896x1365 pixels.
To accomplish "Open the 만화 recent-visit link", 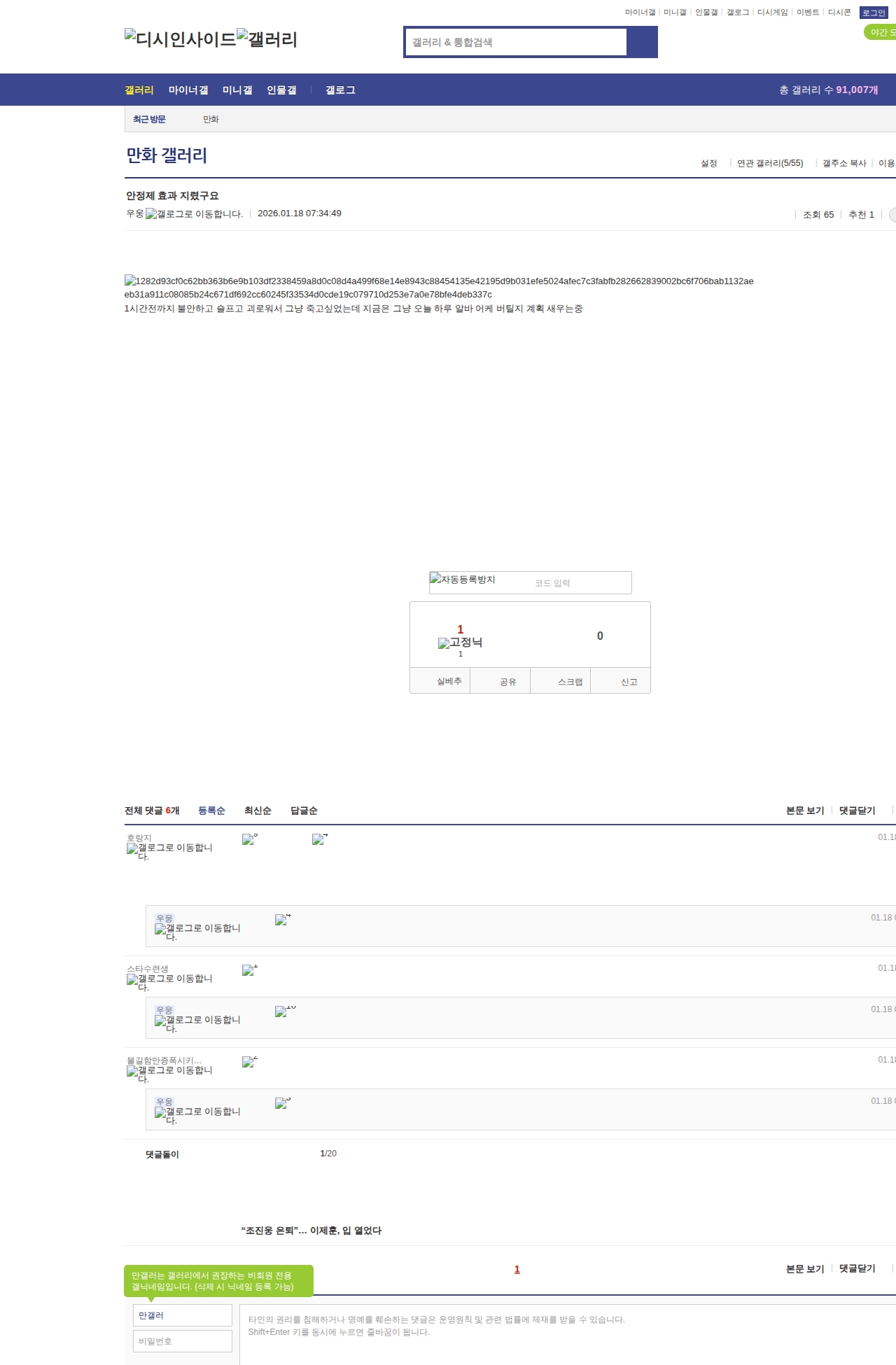I will 211,120.
